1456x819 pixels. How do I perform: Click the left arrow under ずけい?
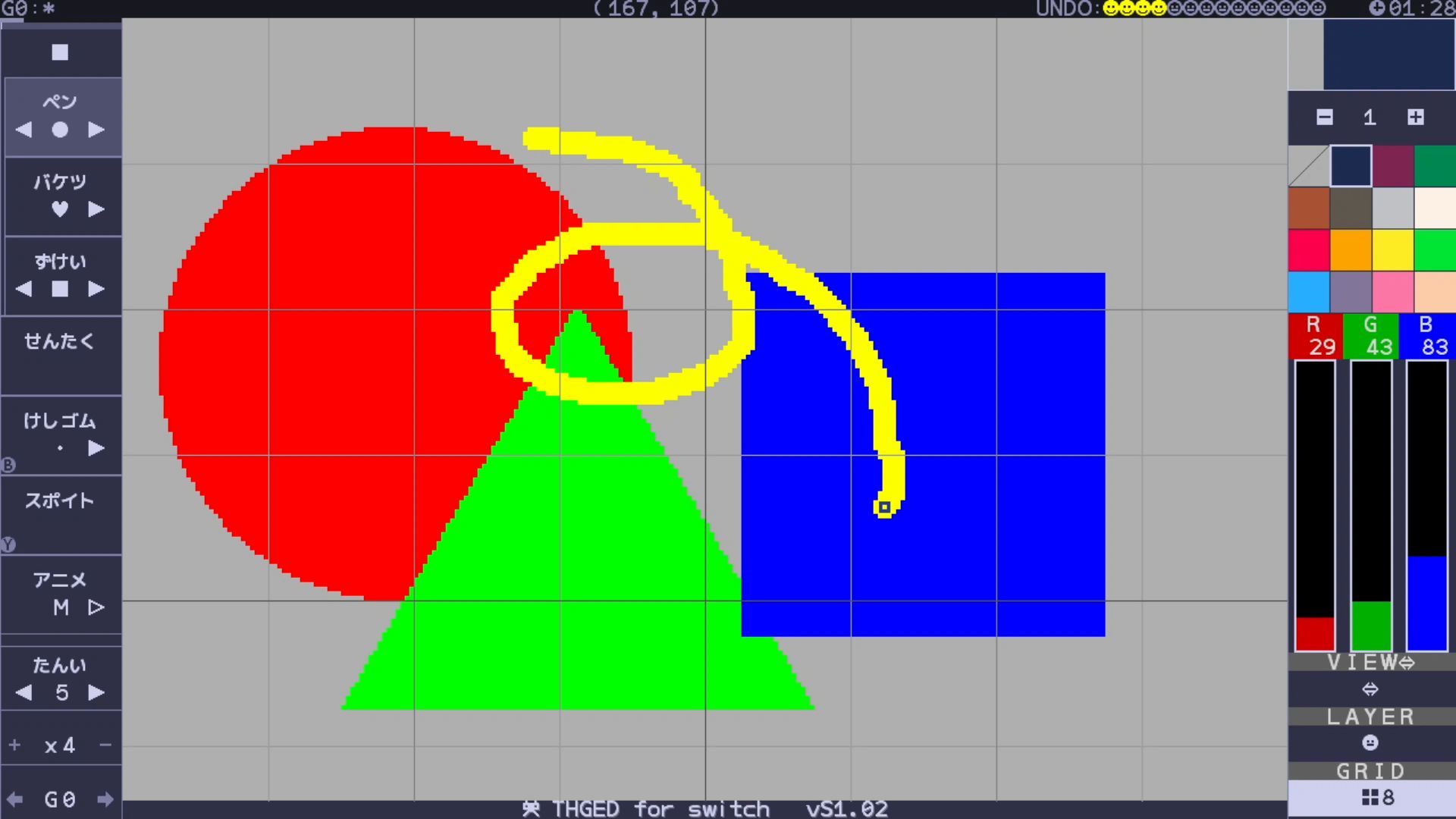pos(24,289)
